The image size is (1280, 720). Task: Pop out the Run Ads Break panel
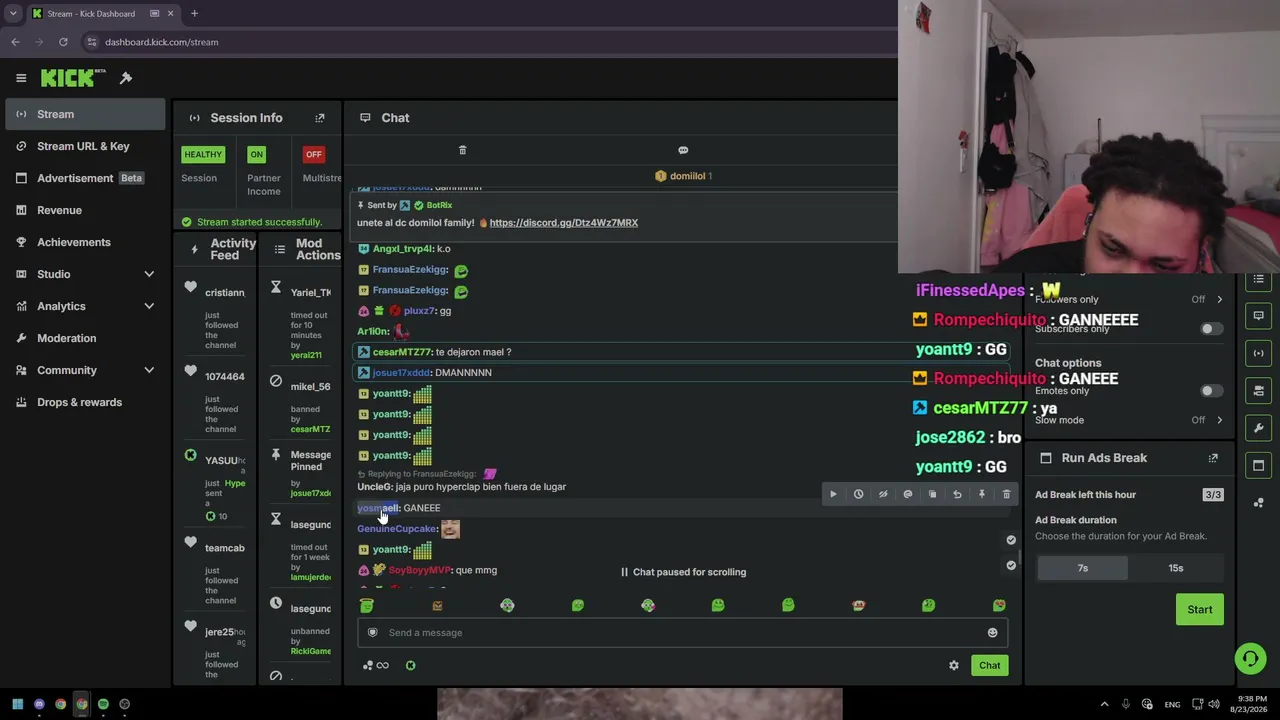point(1213,458)
